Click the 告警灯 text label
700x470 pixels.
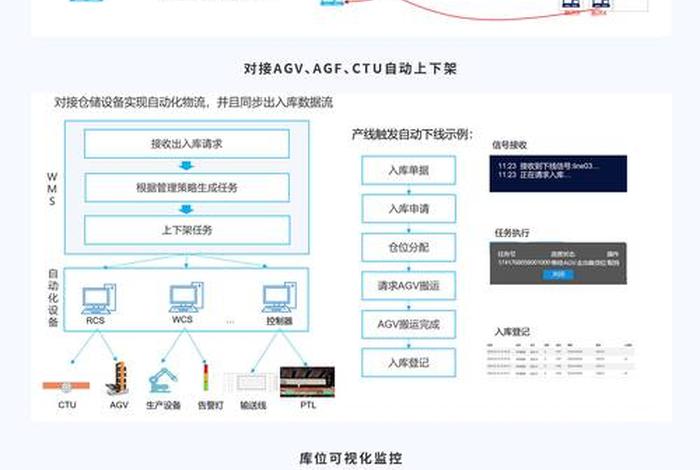[210, 405]
